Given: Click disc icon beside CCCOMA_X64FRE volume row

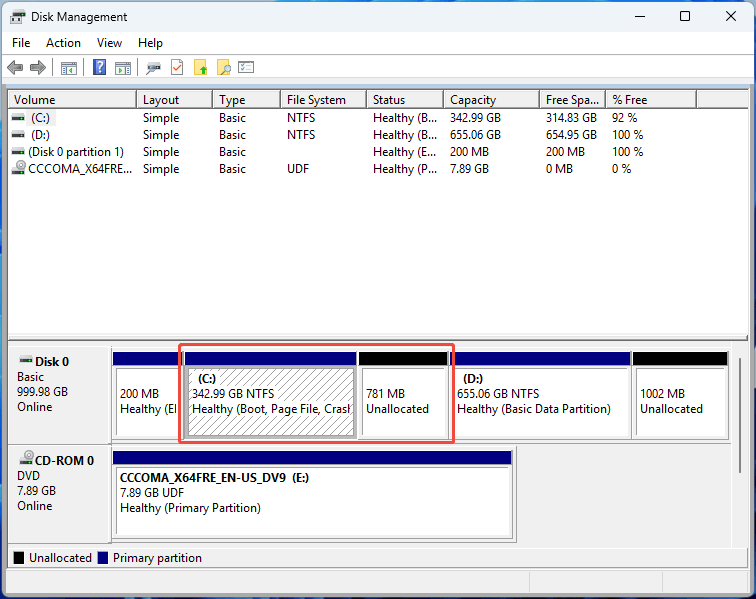Looking at the screenshot, I should (x=18, y=168).
